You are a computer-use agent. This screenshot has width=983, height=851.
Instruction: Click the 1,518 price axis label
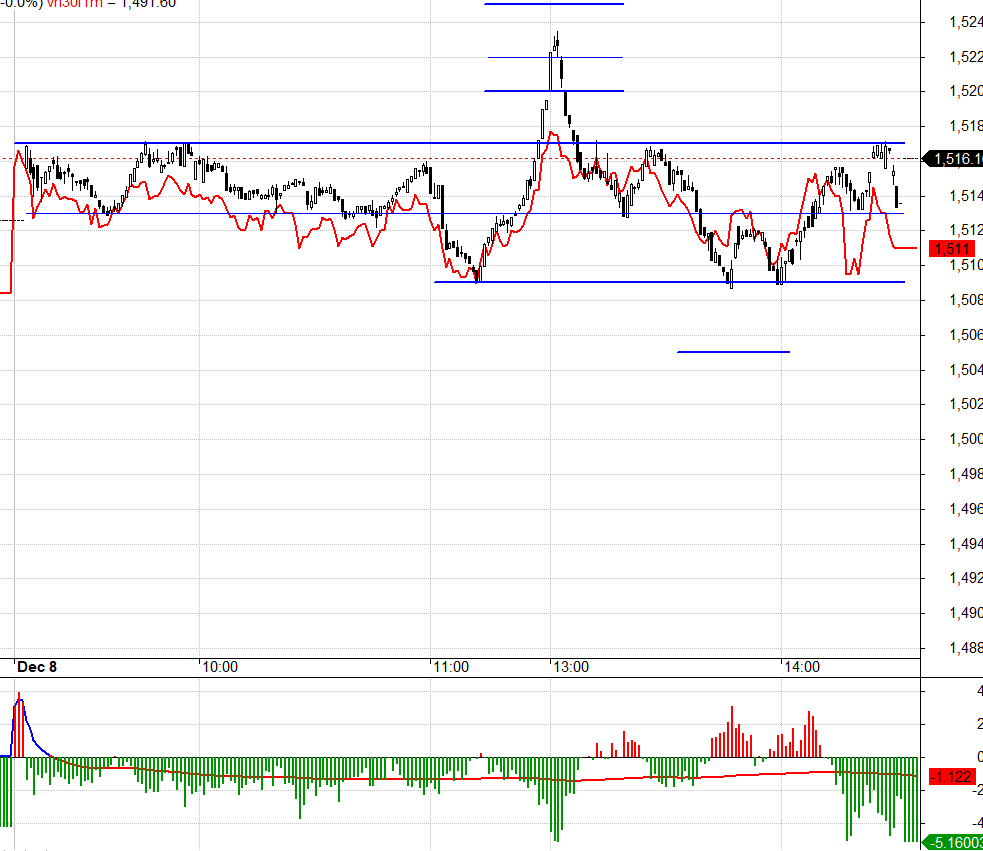click(x=966, y=126)
